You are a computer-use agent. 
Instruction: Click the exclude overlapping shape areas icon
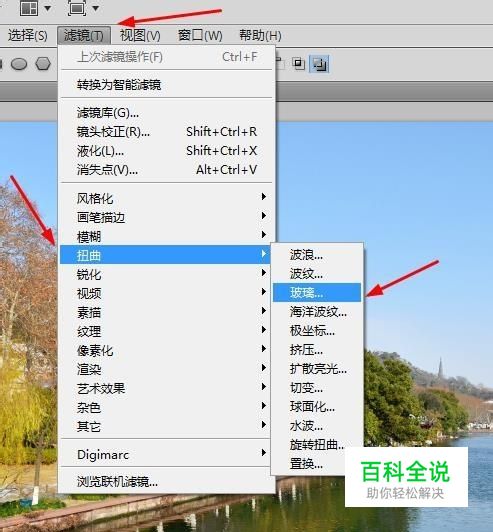(x=319, y=64)
